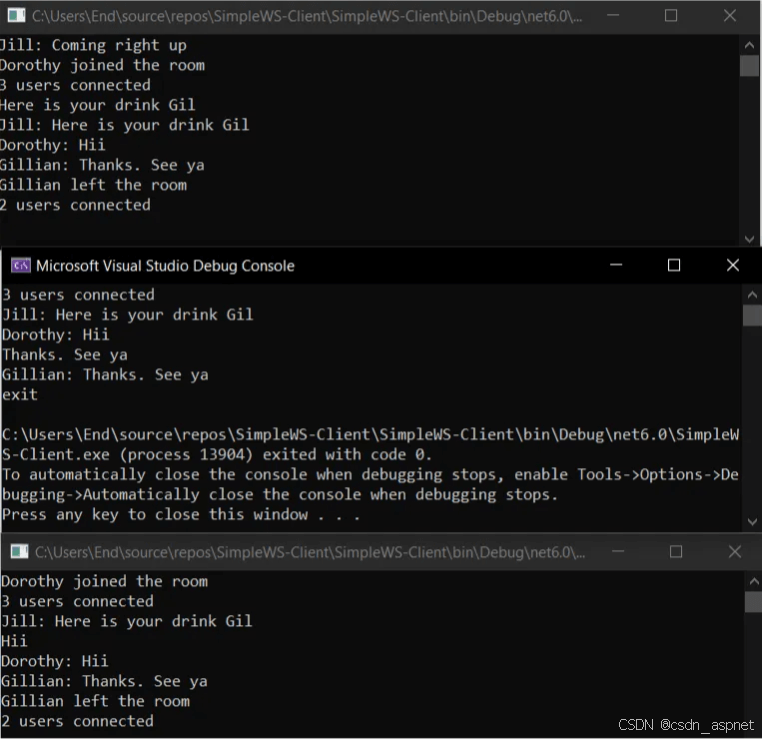The height and width of the screenshot is (739, 762).
Task: Click 'Gillian left the room' in bottom console
Action: (95, 701)
